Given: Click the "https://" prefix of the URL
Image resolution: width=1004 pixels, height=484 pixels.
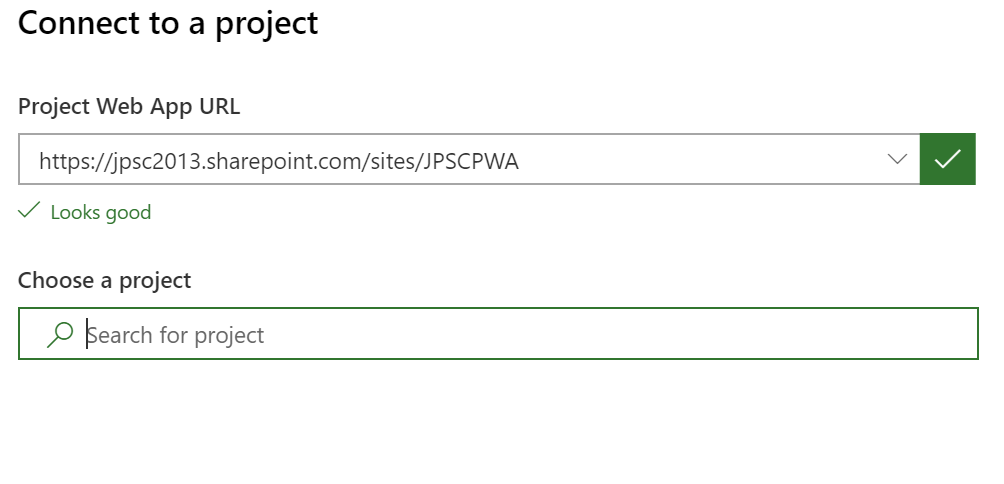Looking at the screenshot, I should point(67,160).
